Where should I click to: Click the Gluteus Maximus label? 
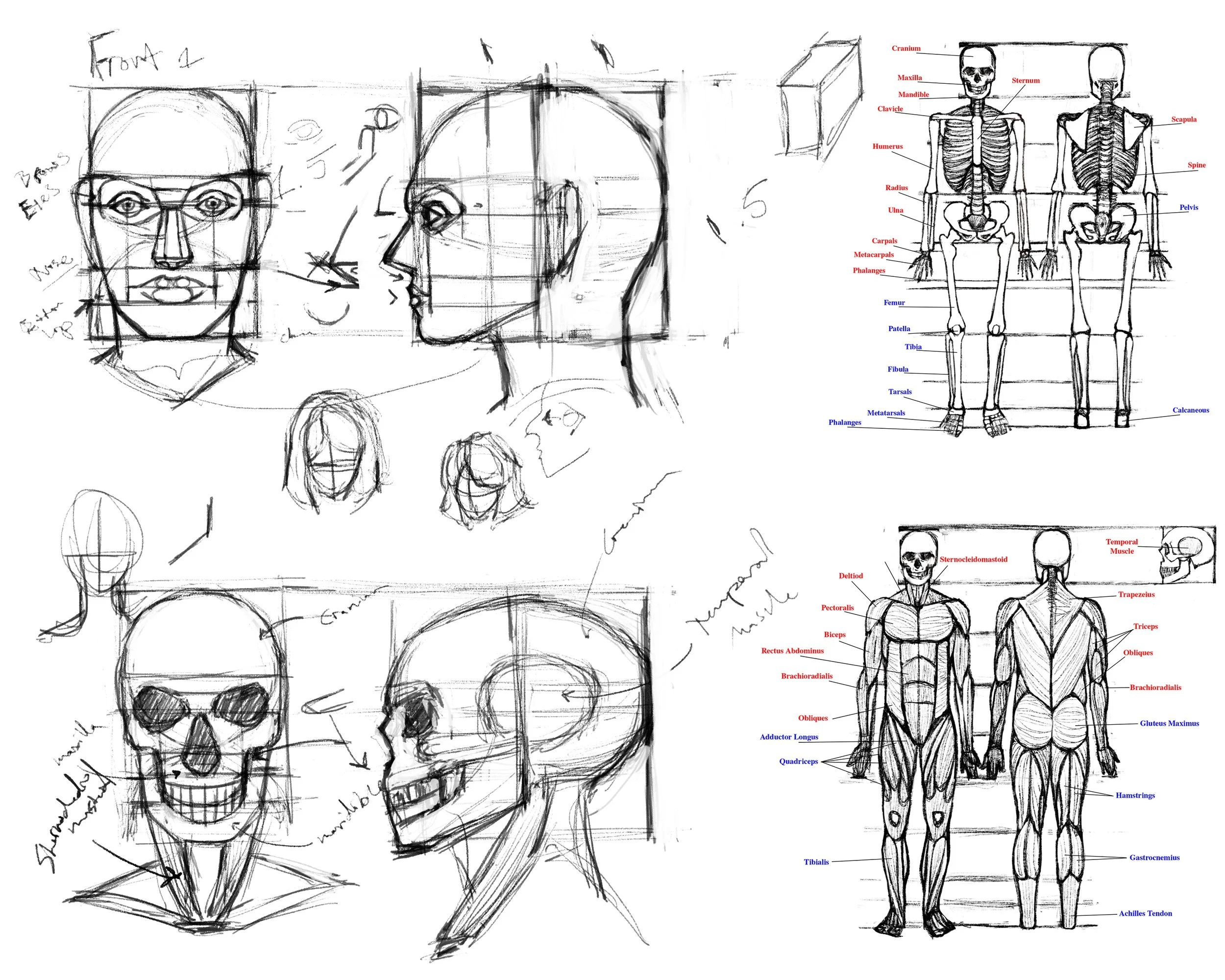1171,723
